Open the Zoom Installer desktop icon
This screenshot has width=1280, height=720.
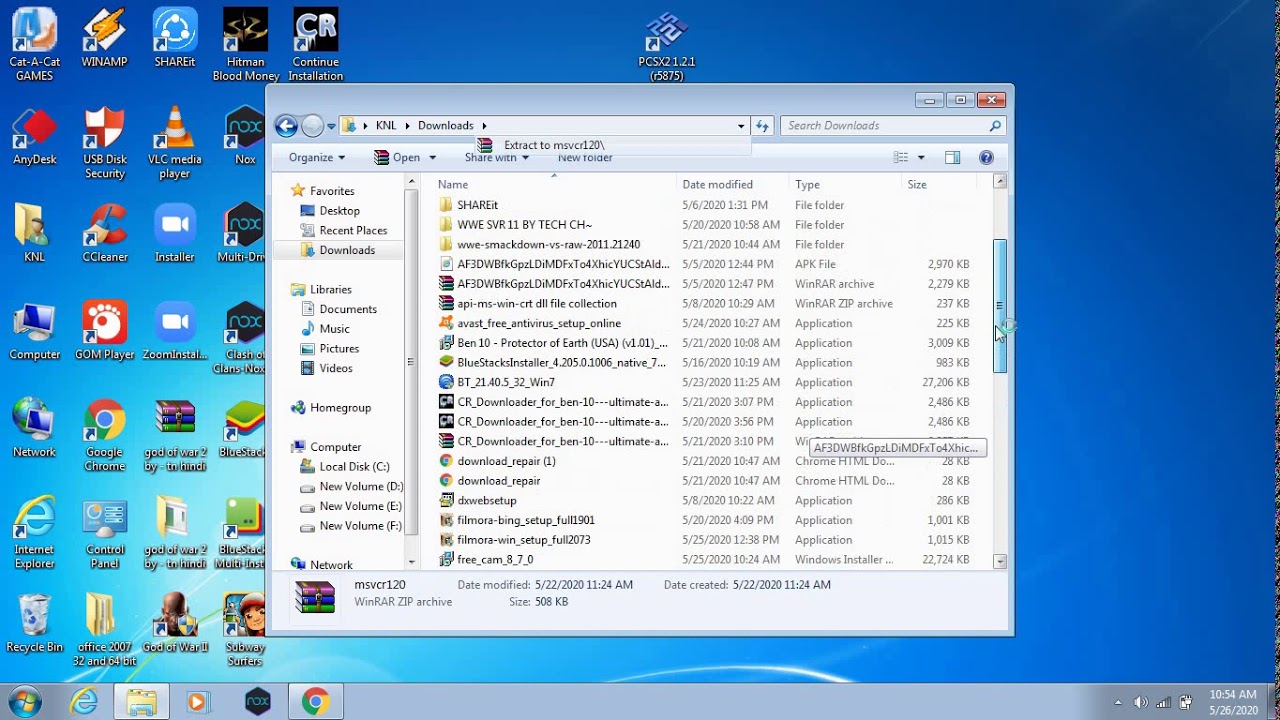[175, 331]
